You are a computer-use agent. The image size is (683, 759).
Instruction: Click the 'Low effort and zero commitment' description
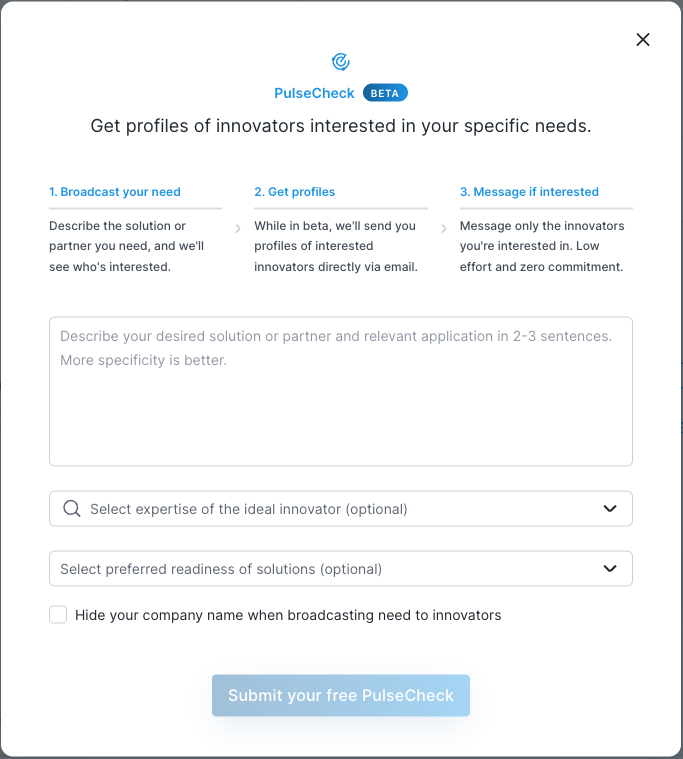pos(541,257)
